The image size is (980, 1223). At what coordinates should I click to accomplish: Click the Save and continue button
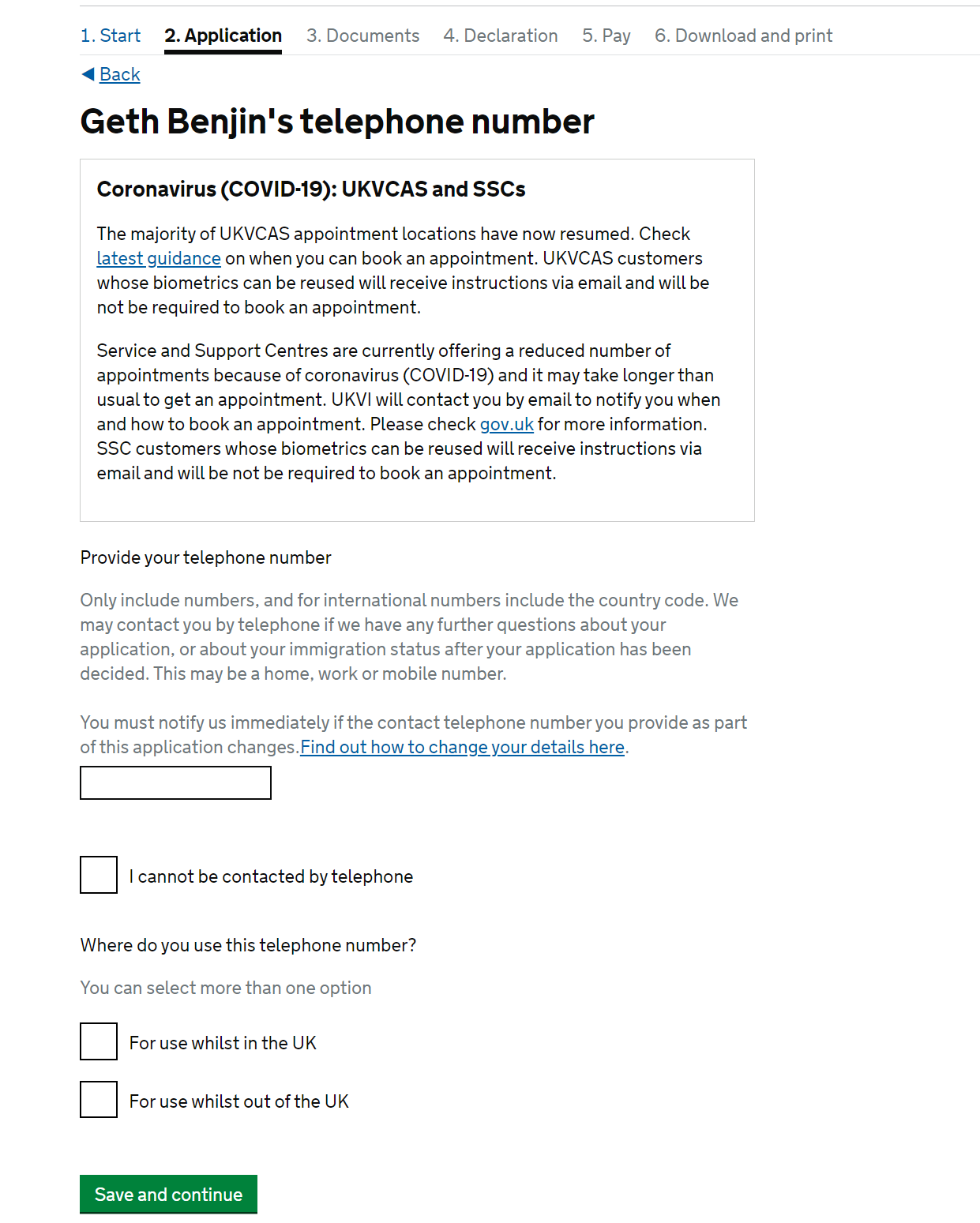(x=168, y=1194)
